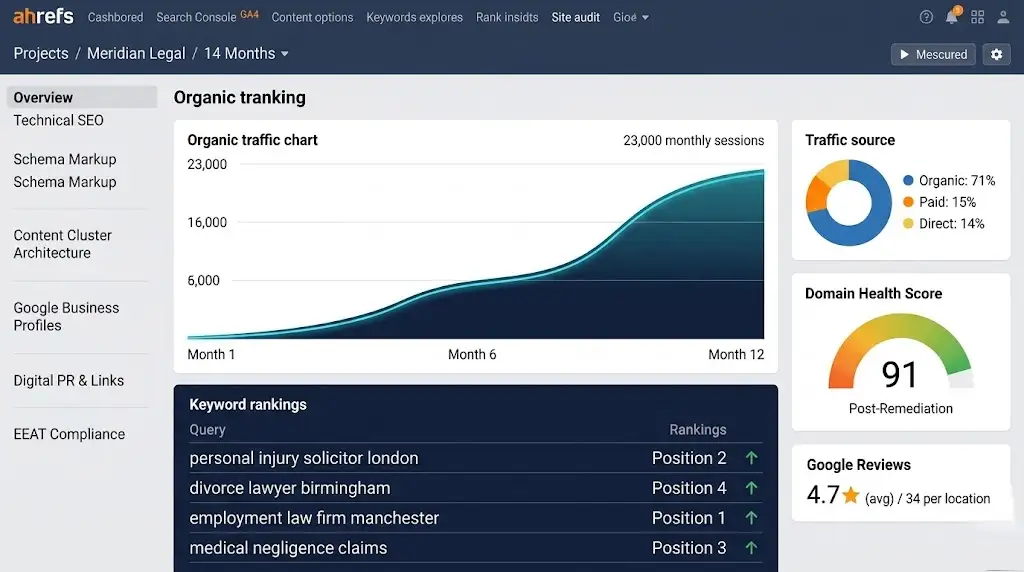This screenshot has width=1024, height=572.
Task: Open the Cashbored menu item
Action: pyautogui.click(x=116, y=18)
